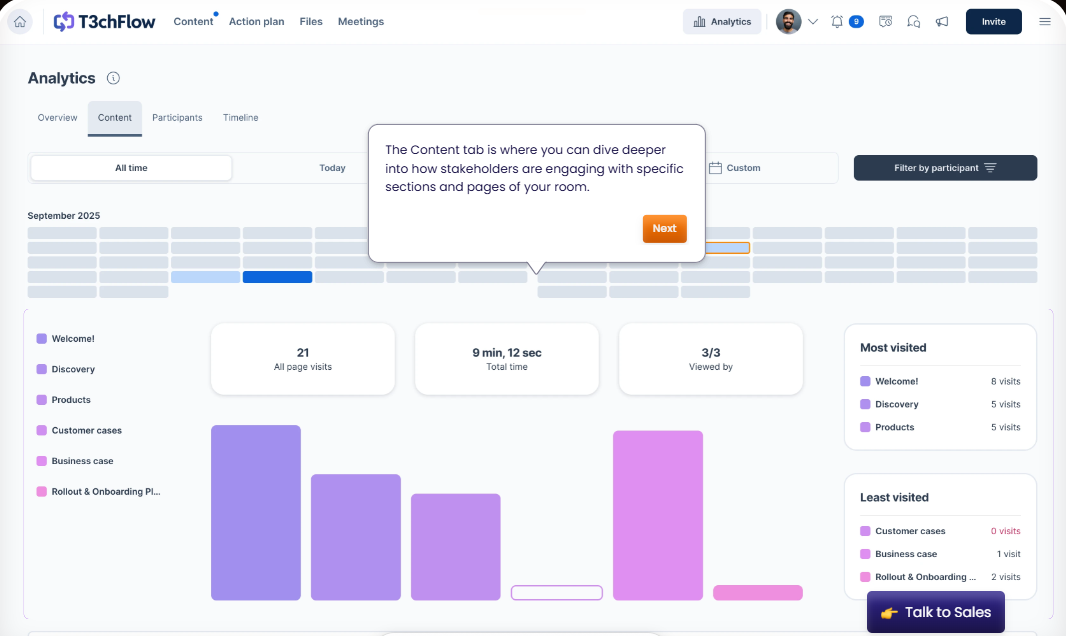Screen dimensions: 1066x636
Task: Select the Today range option
Action: point(332,168)
